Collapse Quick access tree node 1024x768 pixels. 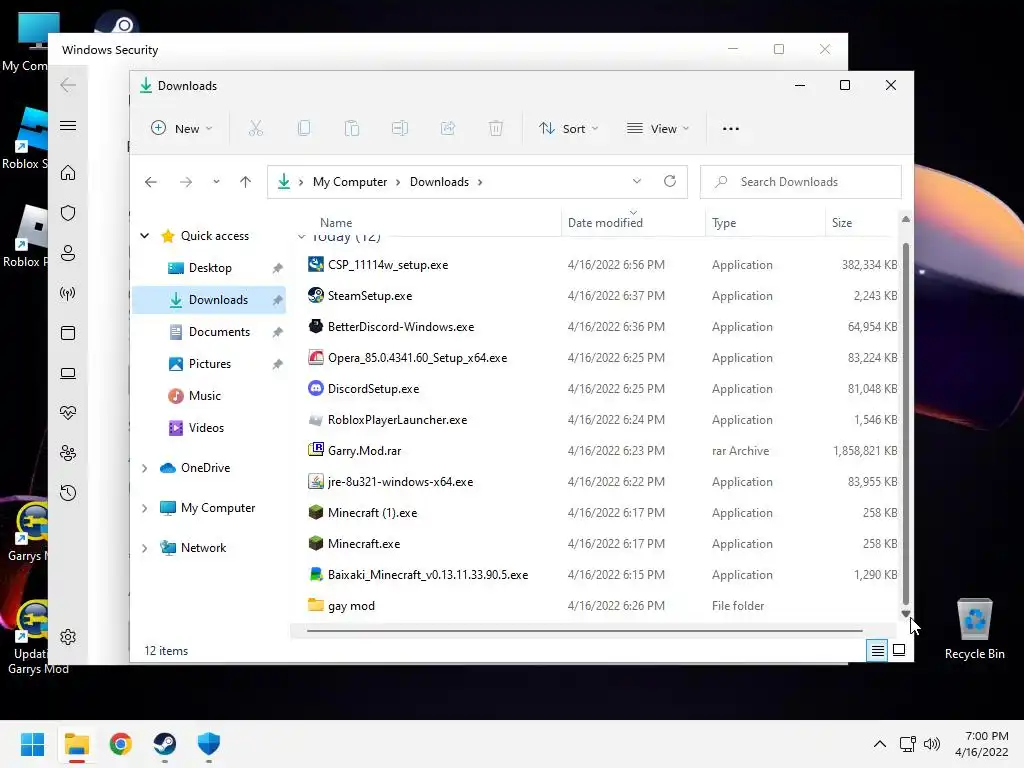pyautogui.click(x=145, y=236)
